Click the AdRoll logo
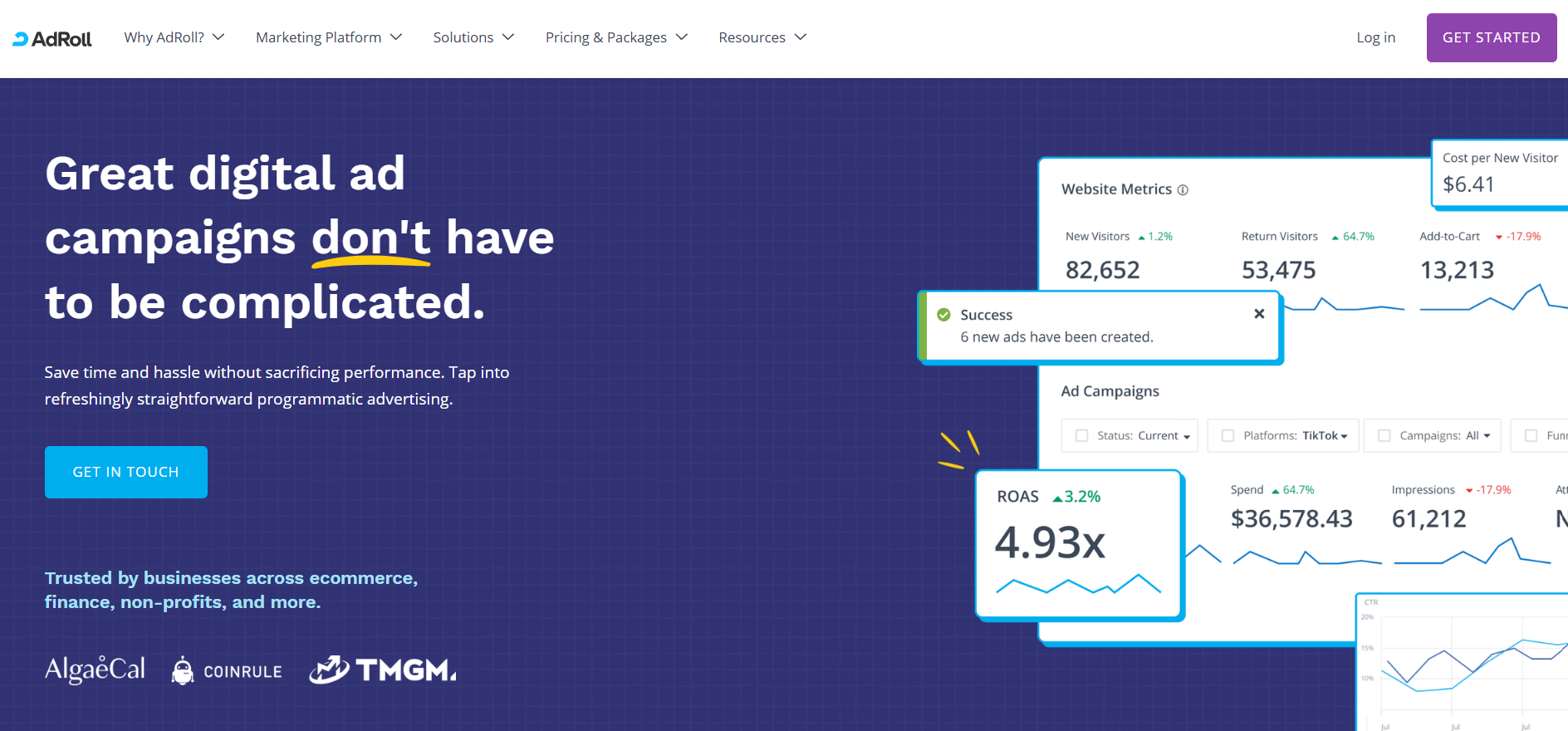This screenshot has height=731, width=1568. (52, 38)
